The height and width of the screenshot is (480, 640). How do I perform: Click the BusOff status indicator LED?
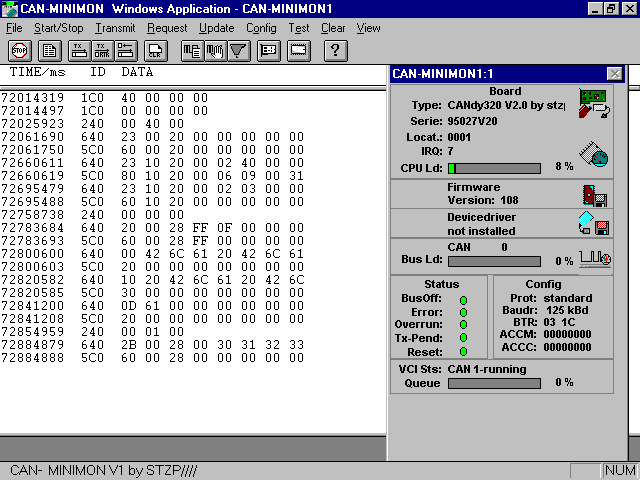pyautogui.click(x=463, y=300)
